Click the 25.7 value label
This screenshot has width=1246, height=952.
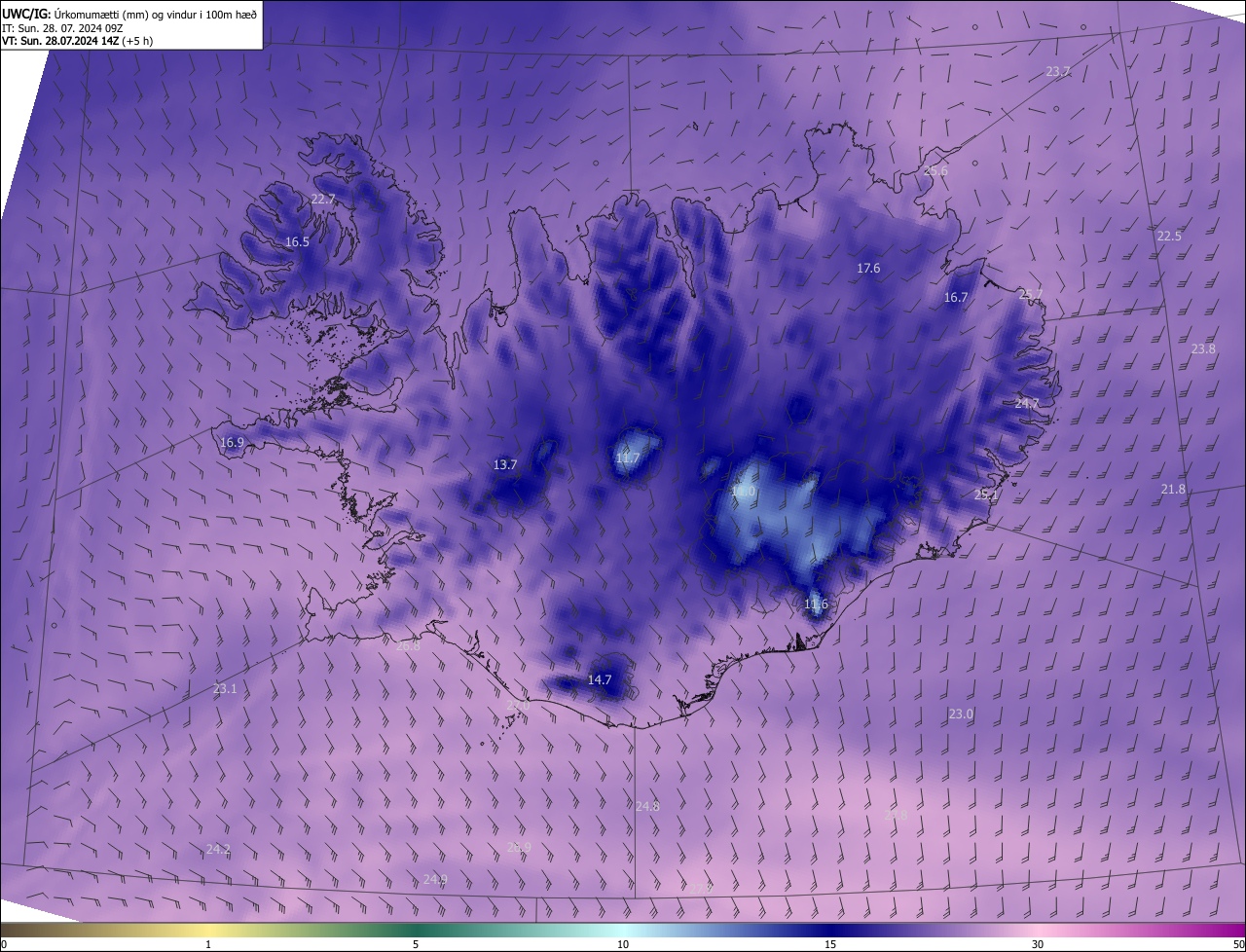click(1030, 293)
